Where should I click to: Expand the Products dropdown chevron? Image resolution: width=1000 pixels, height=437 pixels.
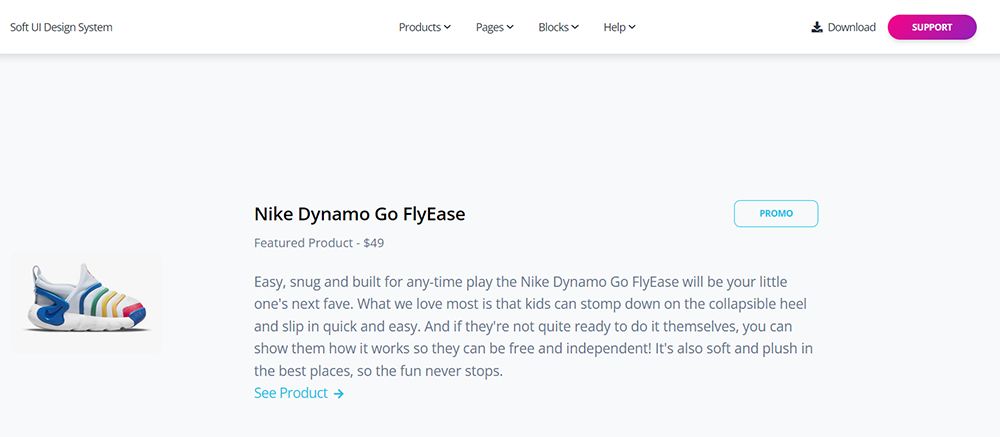click(x=448, y=27)
